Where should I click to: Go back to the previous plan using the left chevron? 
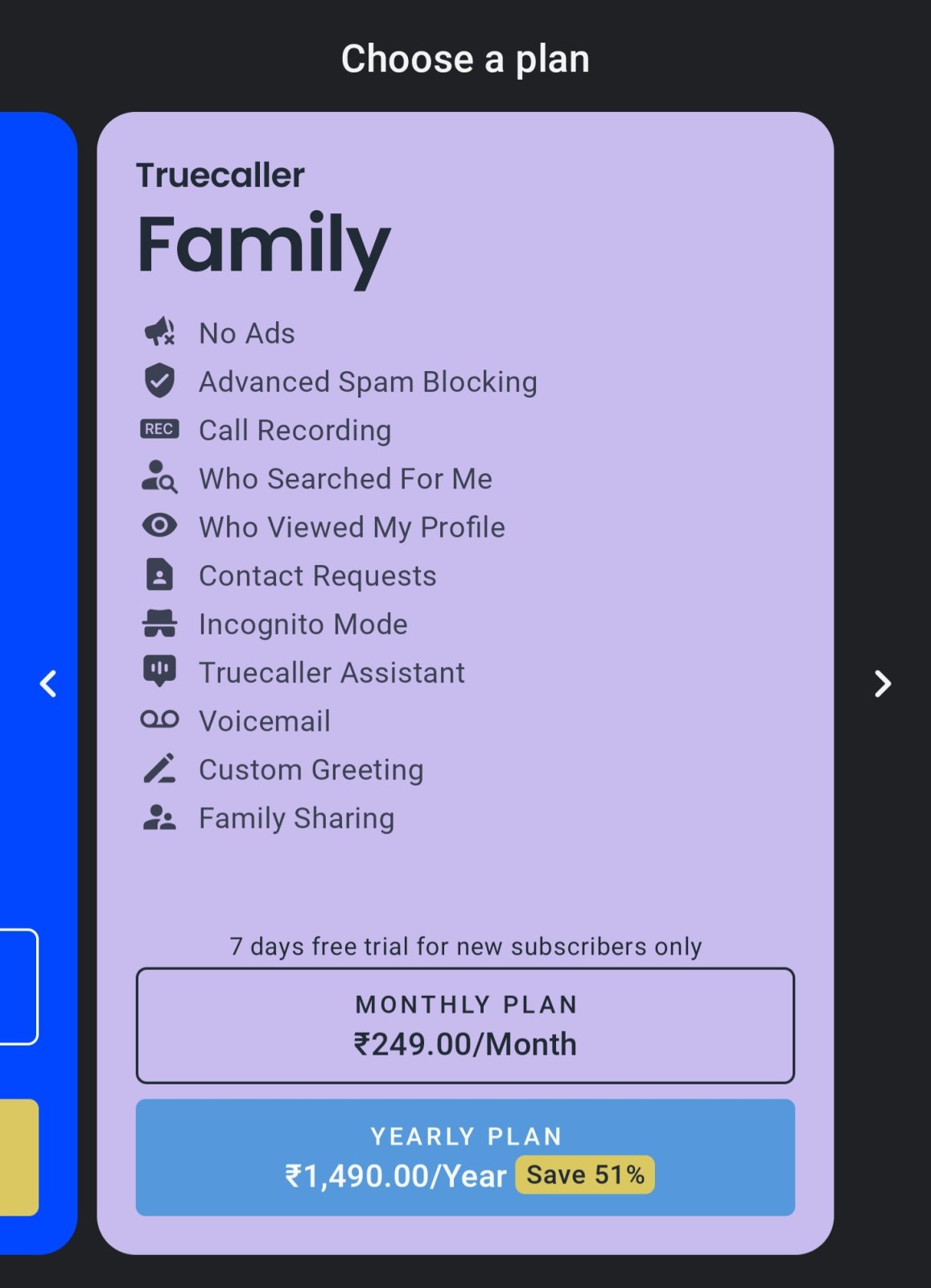click(x=48, y=683)
